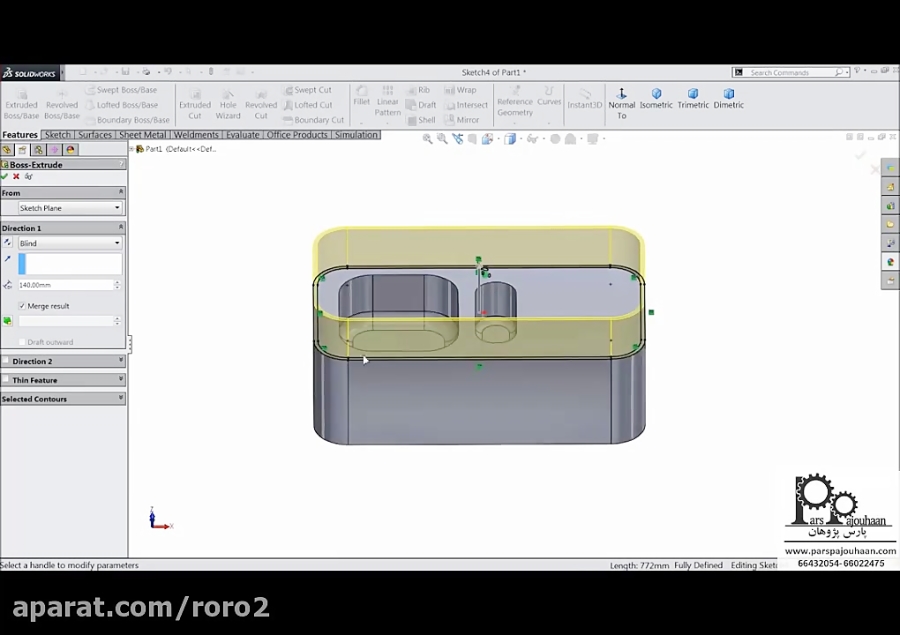Open the Sketch Plane dropdown under From

117,208
